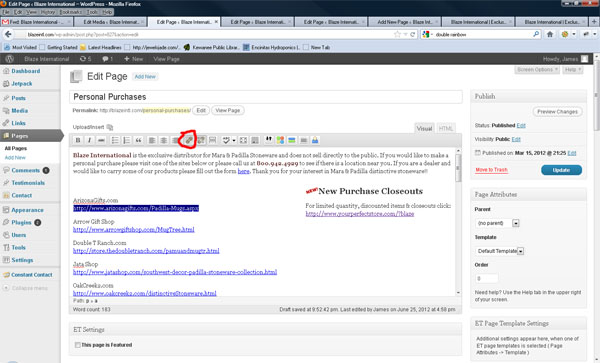The width and height of the screenshot is (600, 363).
Task: Click the Upload/Insert media icon
Action: pos(110,127)
